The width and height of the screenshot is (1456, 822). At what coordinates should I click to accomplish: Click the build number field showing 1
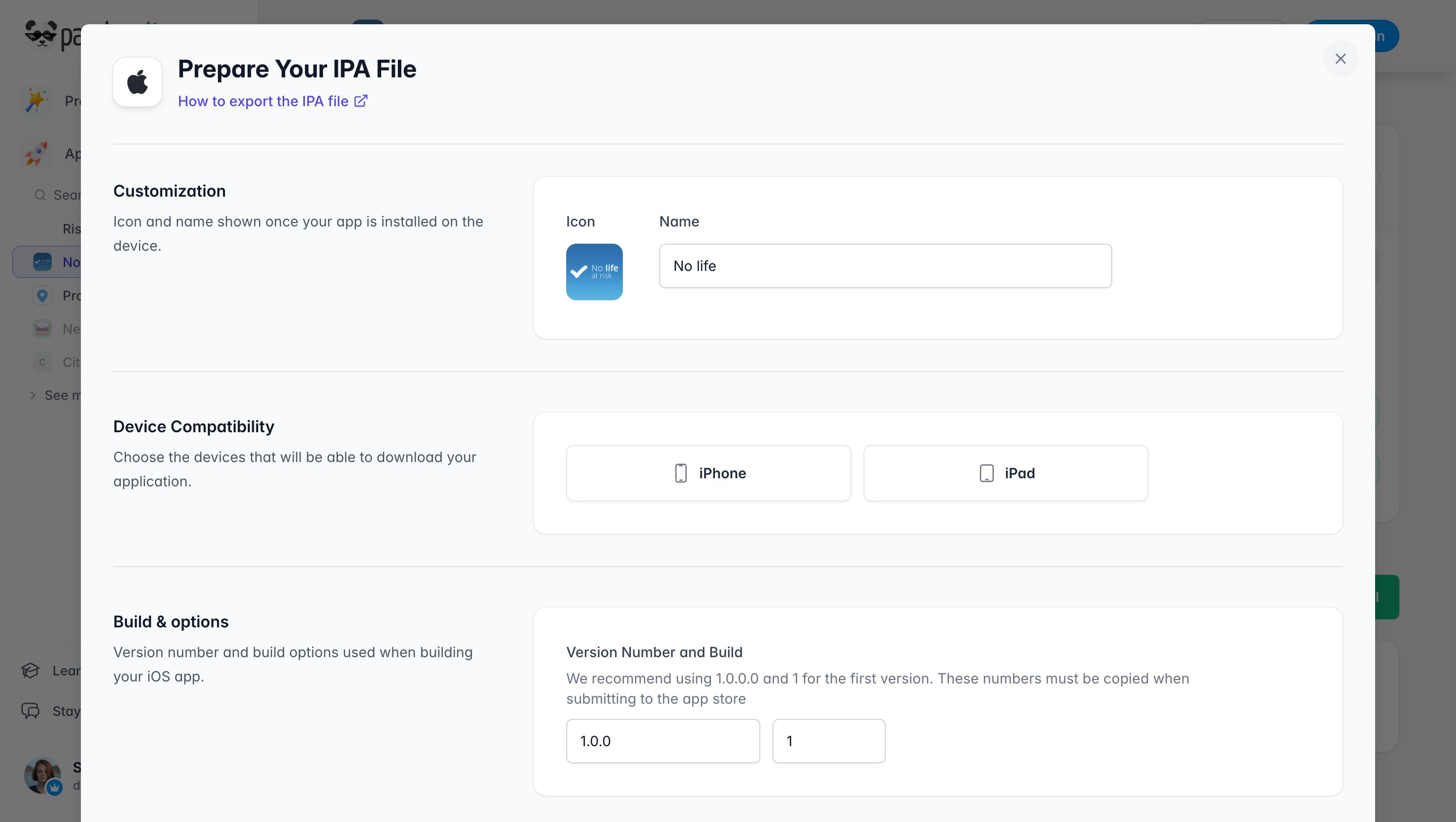[829, 741]
